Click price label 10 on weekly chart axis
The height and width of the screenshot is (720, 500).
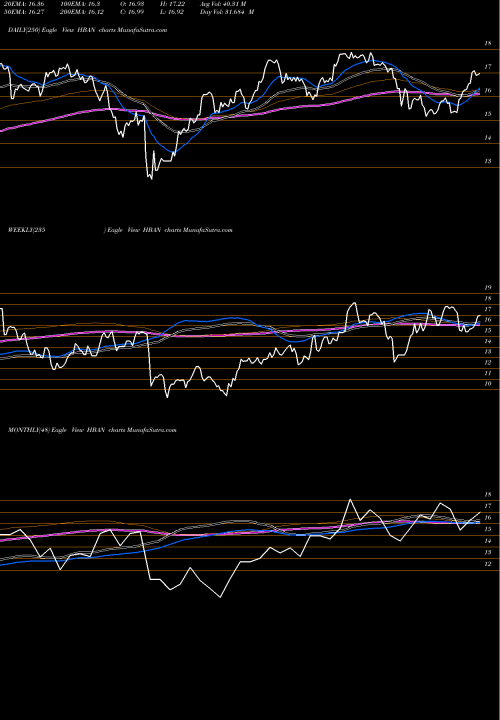(488, 384)
